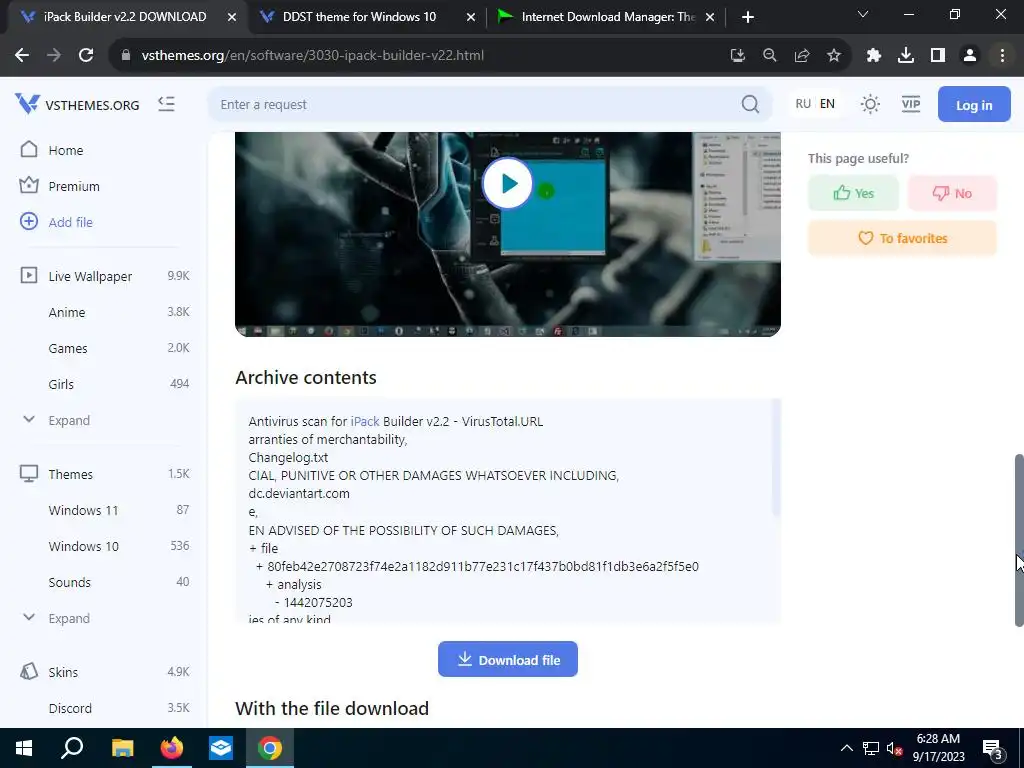1024x768 pixels.
Task: Close the DDST theme tab
Action: pyautogui.click(x=471, y=17)
